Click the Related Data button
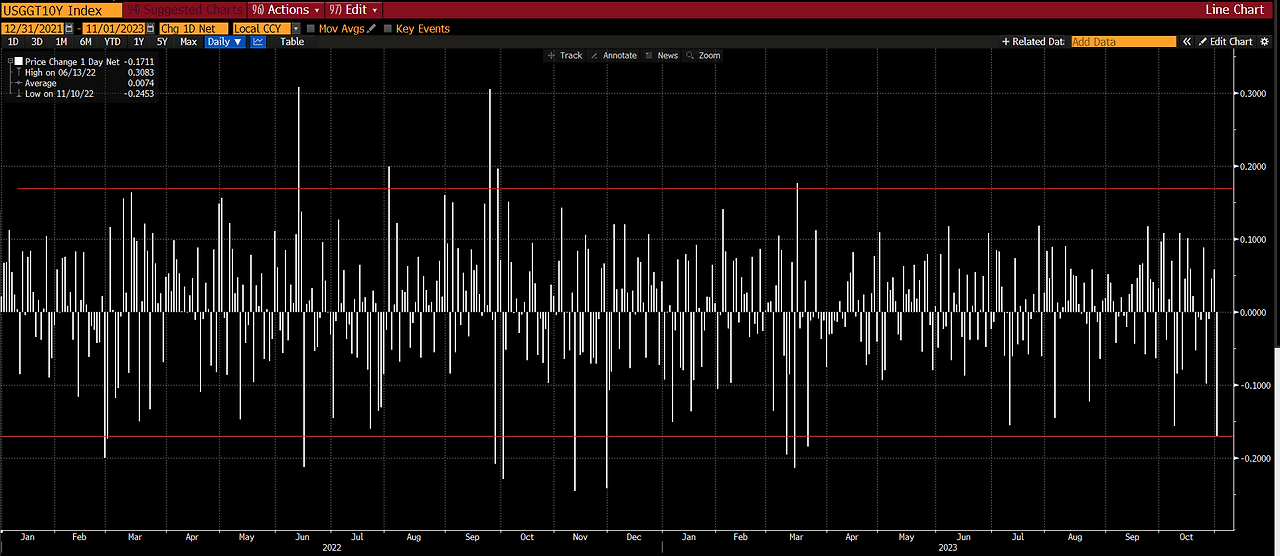 pyautogui.click(x=1034, y=42)
